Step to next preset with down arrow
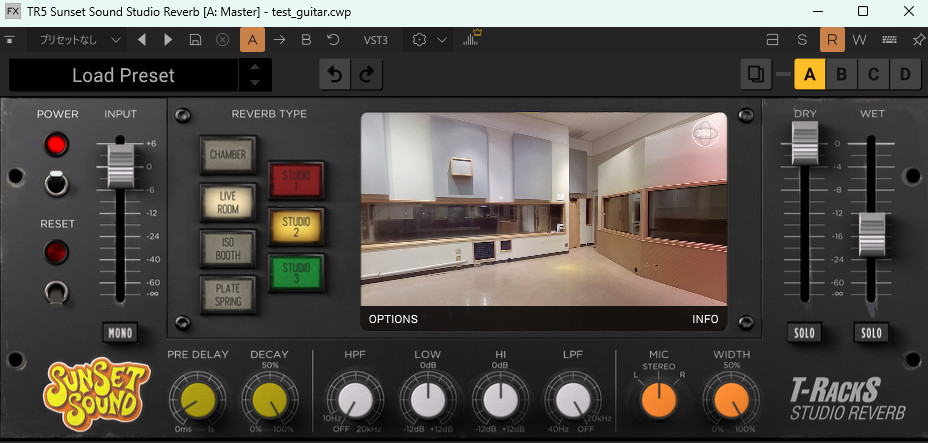This screenshot has width=928, height=443. click(255, 83)
